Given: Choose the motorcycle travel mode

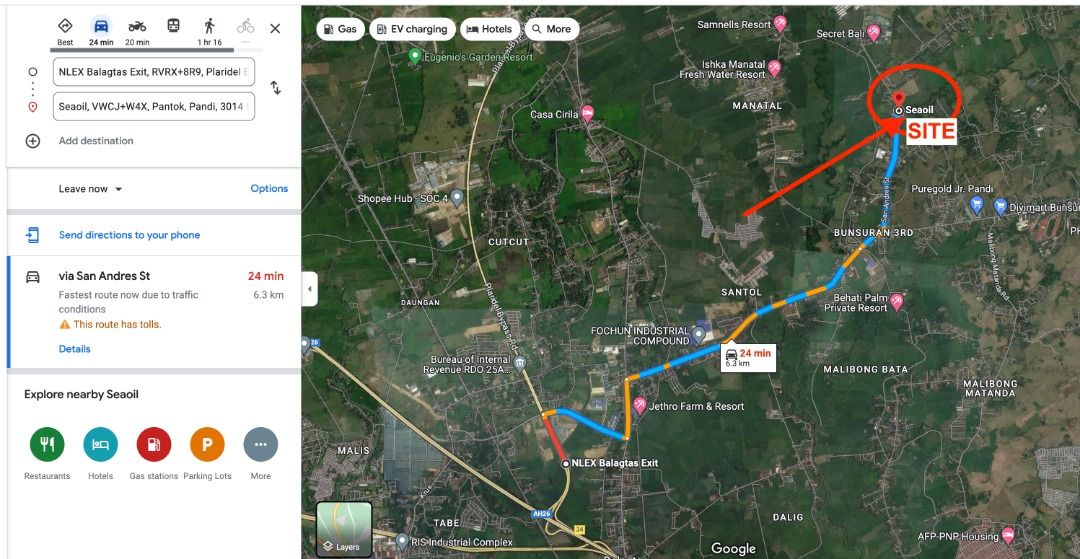Looking at the screenshot, I should 137,26.
